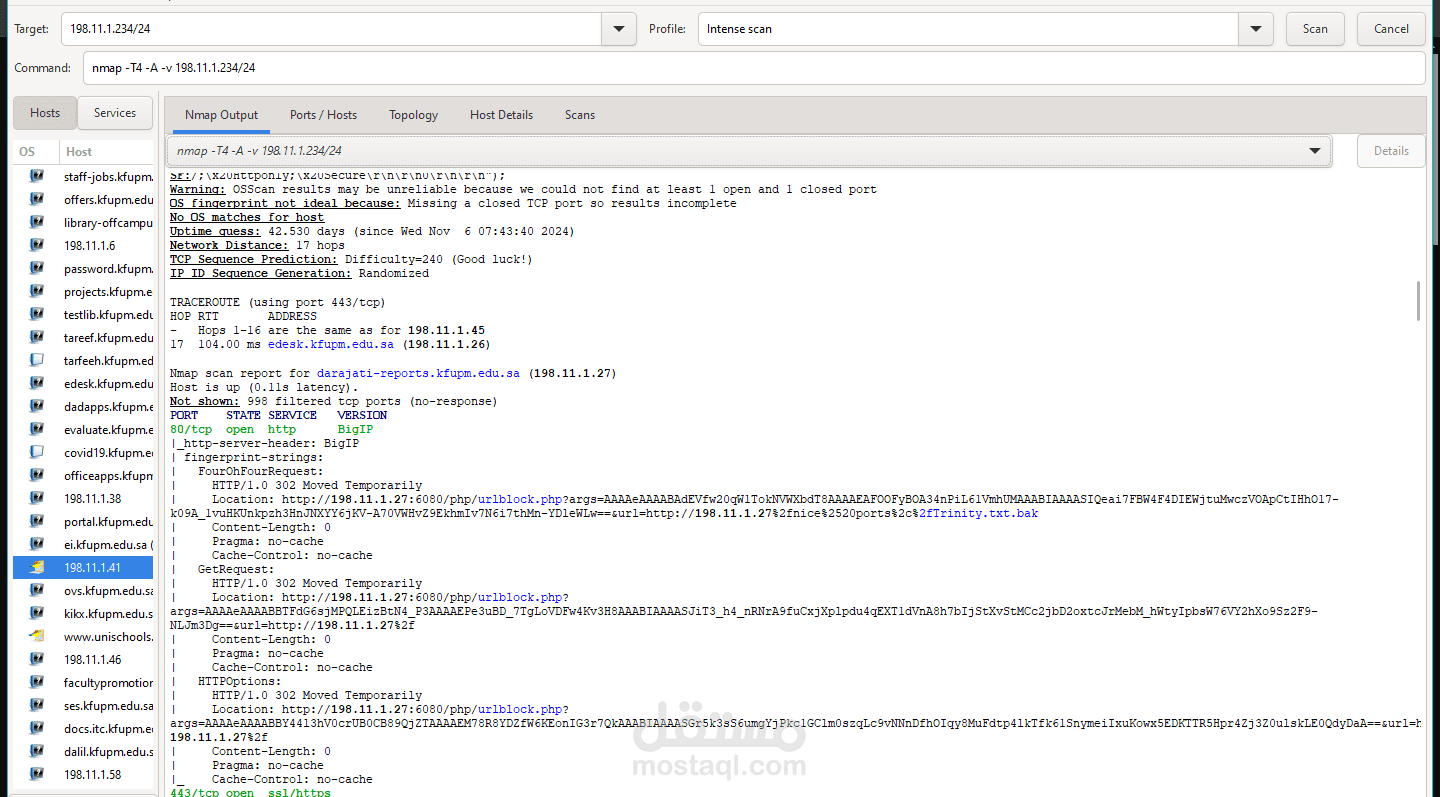Screen dimensions: 1440x797
Task: Click the OS icon beside edesk.kfupm.edu in the host list
Action: pos(37,383)
